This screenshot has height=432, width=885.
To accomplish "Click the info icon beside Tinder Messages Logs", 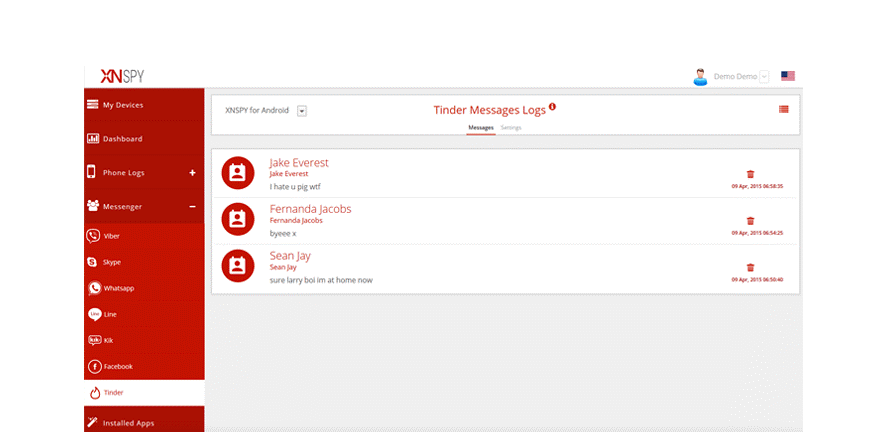I will (x=552, y=106).
